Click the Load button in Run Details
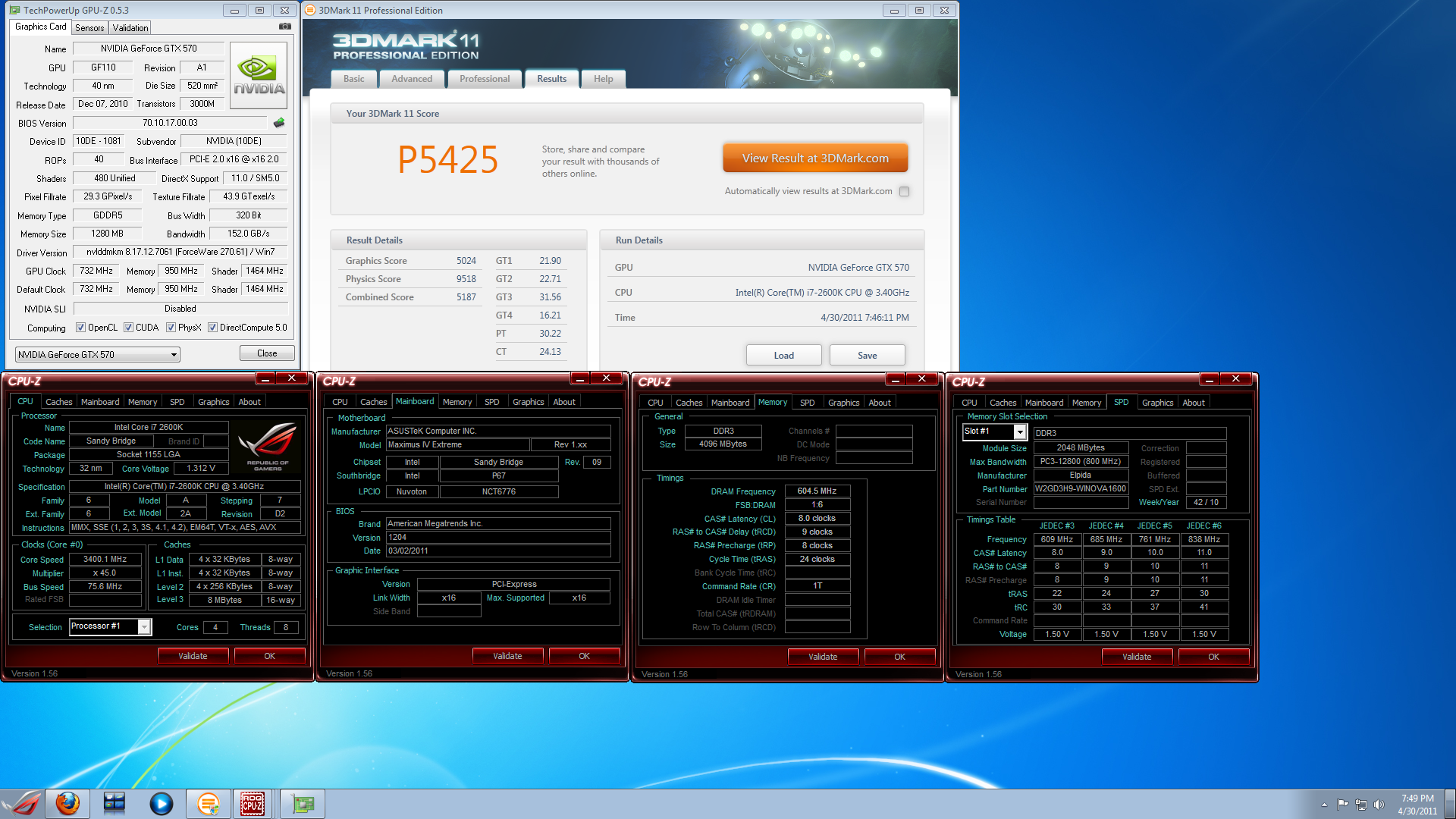The height and width of the screenshot is (819, 1456). click(783, 355)
